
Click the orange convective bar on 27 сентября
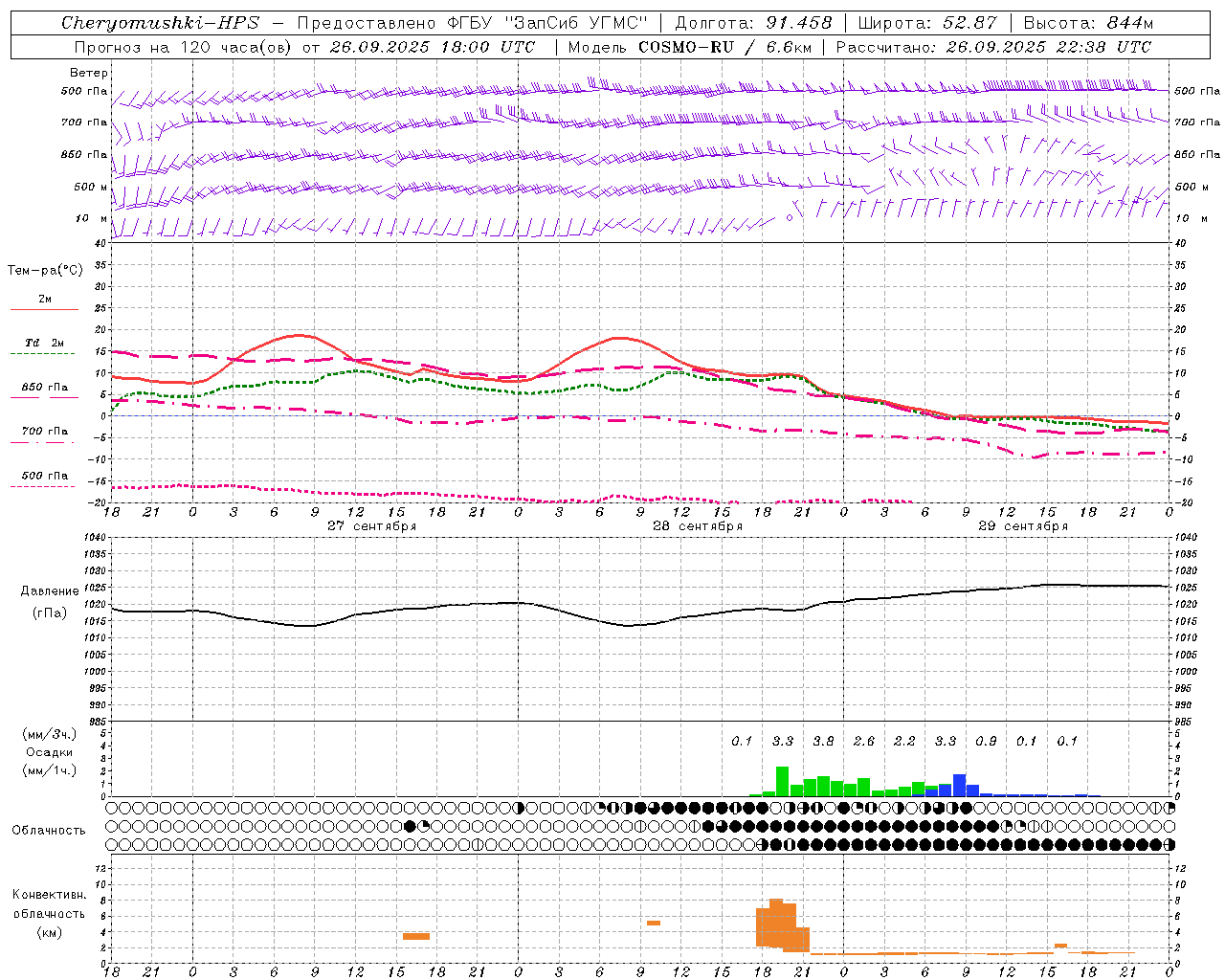click(x=416, y=936)
